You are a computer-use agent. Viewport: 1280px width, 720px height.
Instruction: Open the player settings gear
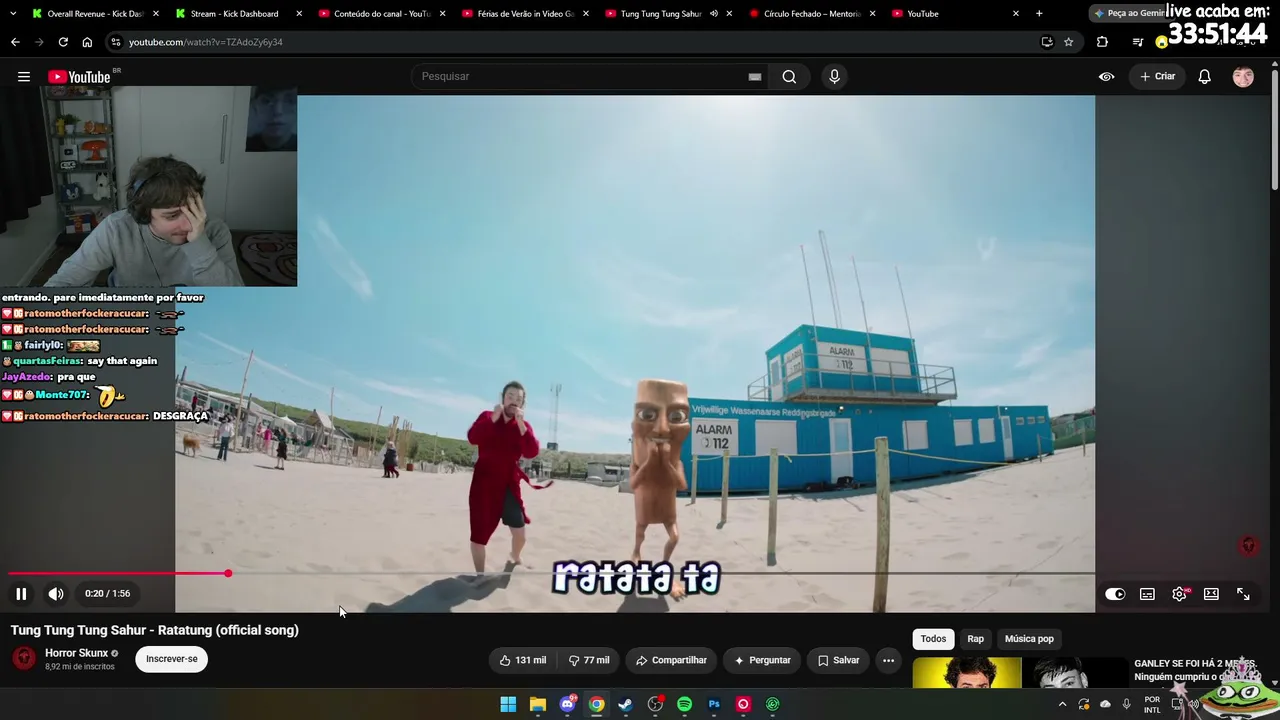pos(1180,594)
